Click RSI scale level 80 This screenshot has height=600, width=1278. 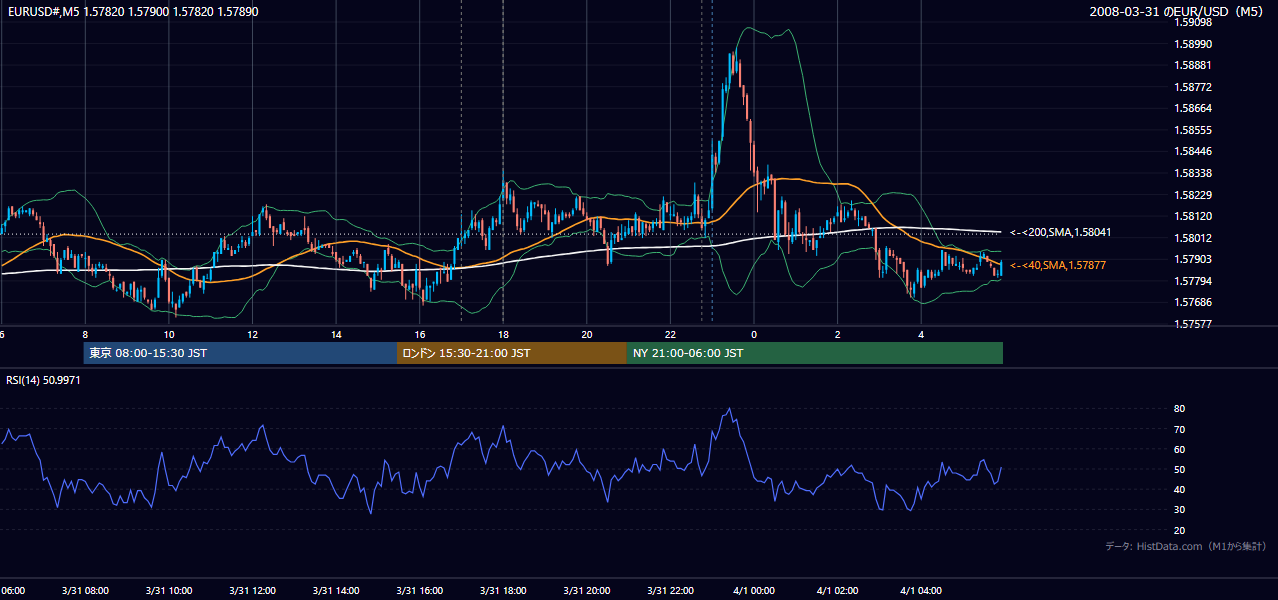click(x=1179, y=409)
